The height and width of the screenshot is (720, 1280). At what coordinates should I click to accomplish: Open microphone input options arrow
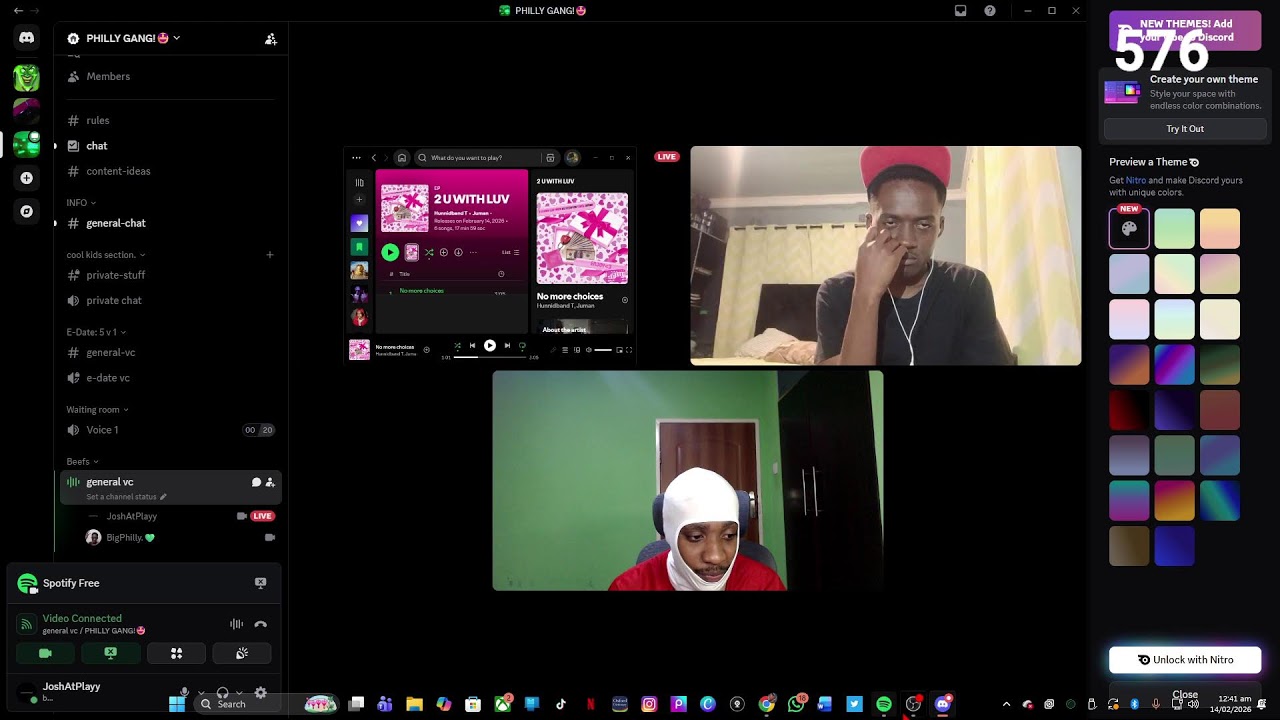(x=201, y=693)
